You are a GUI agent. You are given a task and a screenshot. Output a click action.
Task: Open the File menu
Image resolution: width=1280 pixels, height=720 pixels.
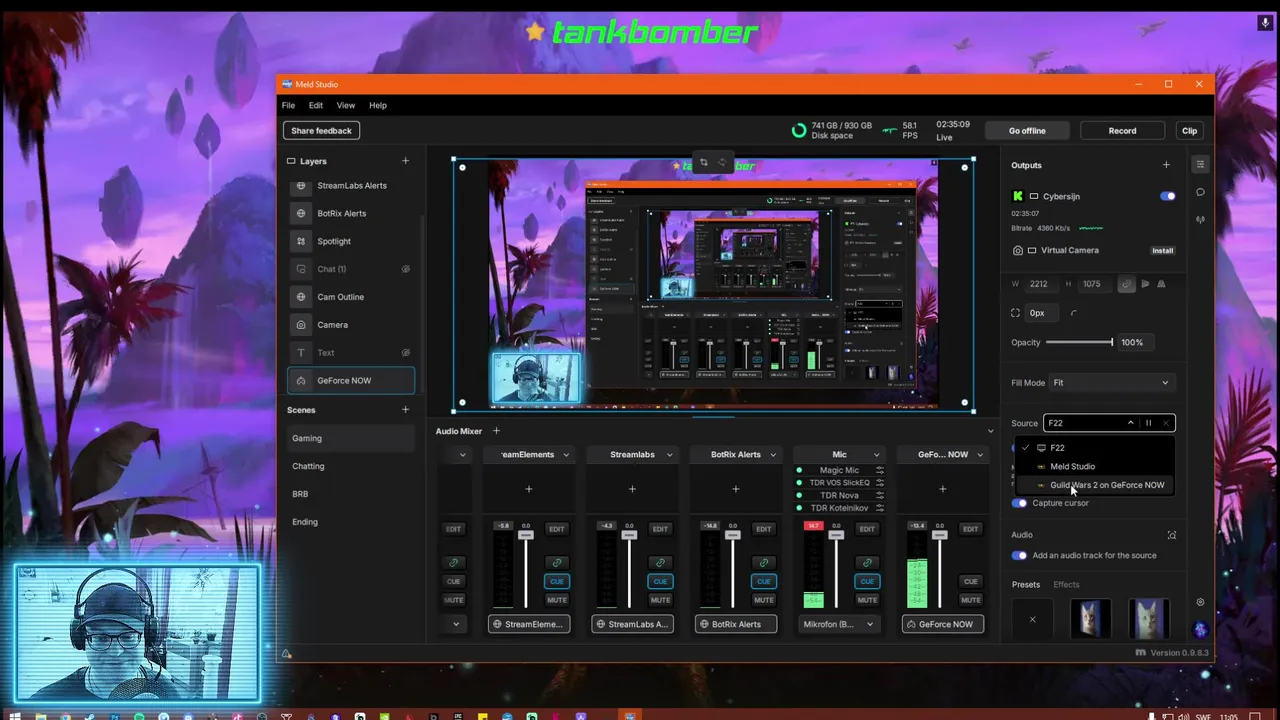[x=288, y=105]
